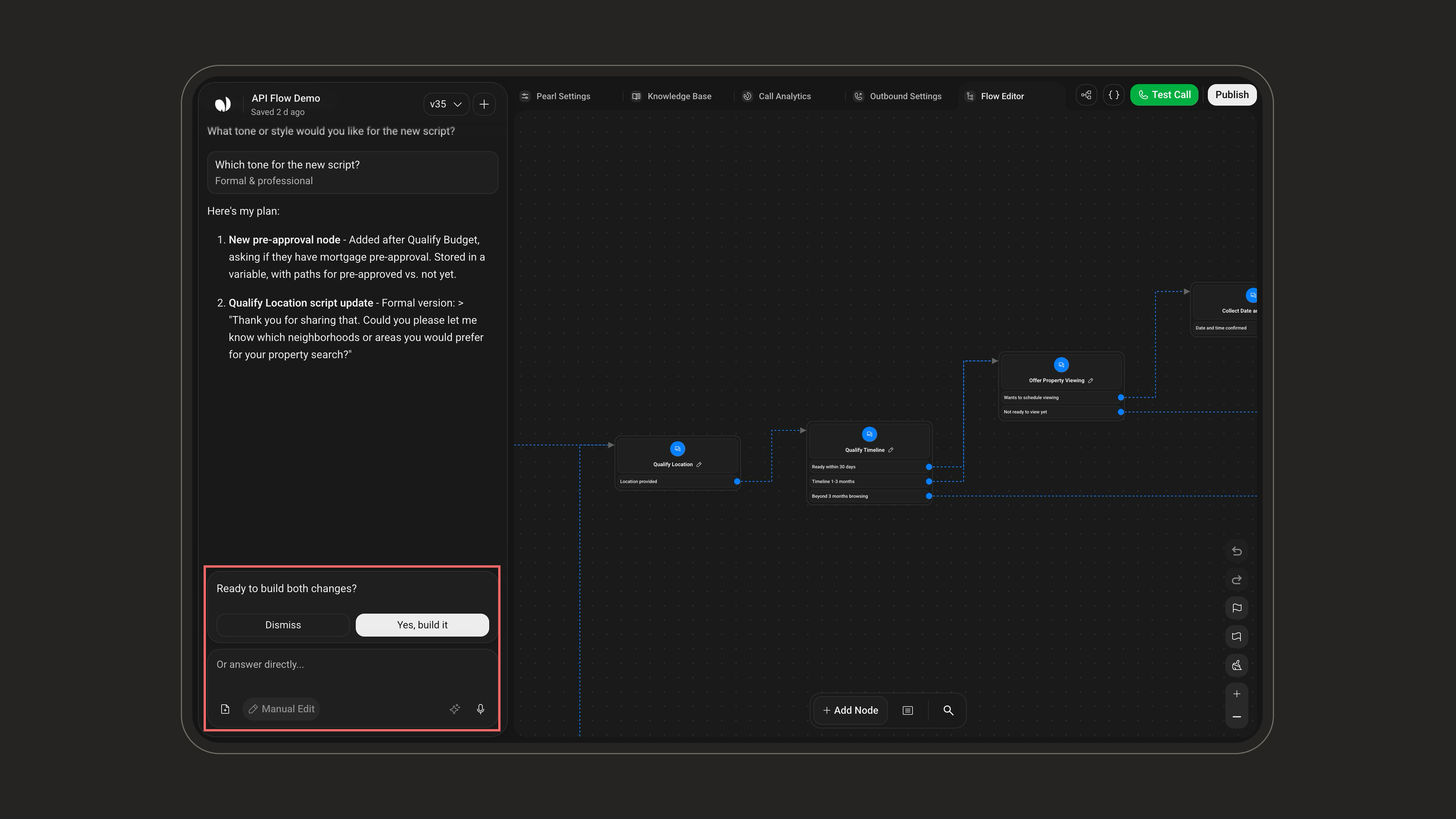
Task: Click the app logo beside API Flow Demo
Action: [x=223, y=104]
